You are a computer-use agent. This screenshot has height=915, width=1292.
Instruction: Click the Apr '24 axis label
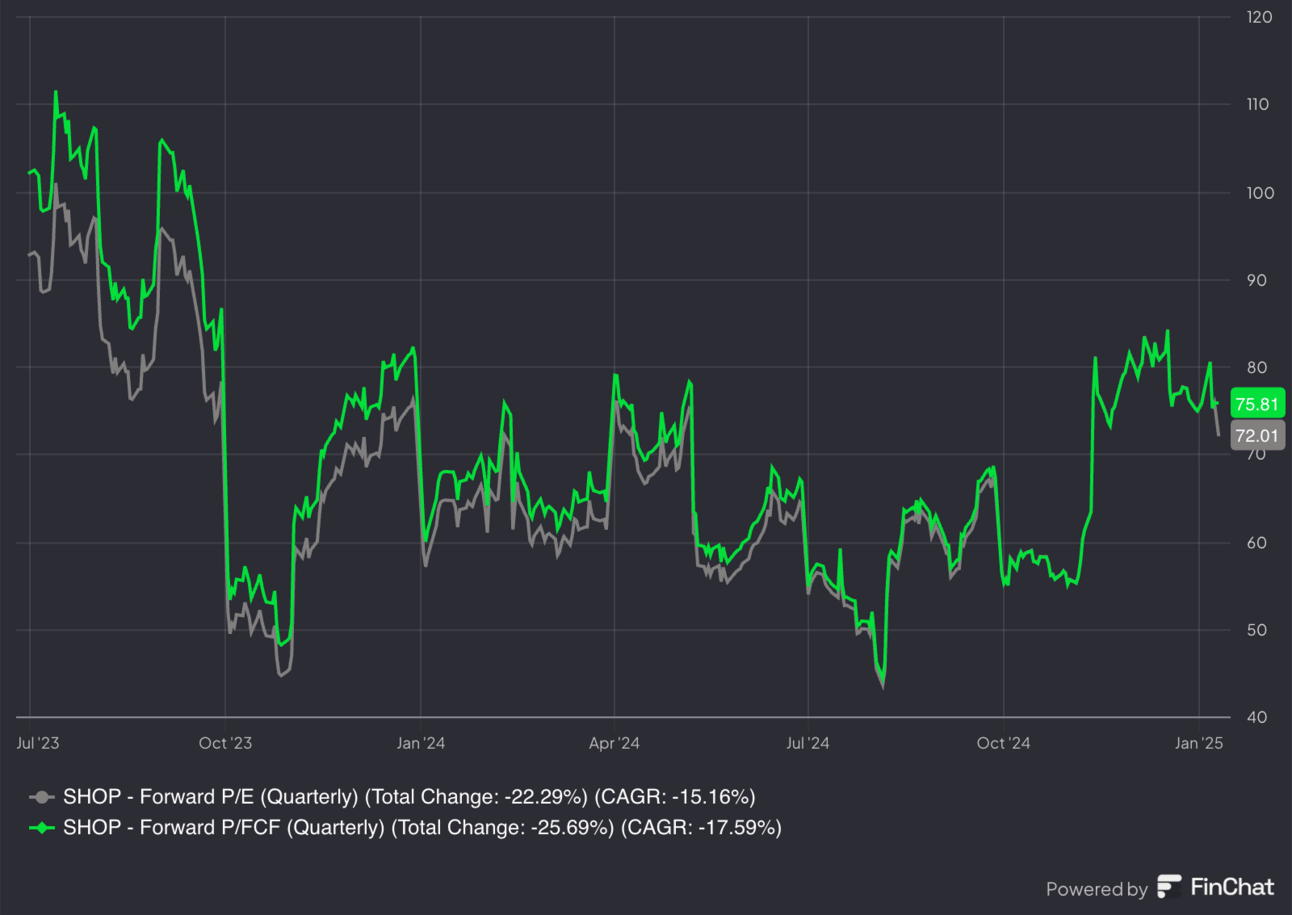[x=614, y=743]
